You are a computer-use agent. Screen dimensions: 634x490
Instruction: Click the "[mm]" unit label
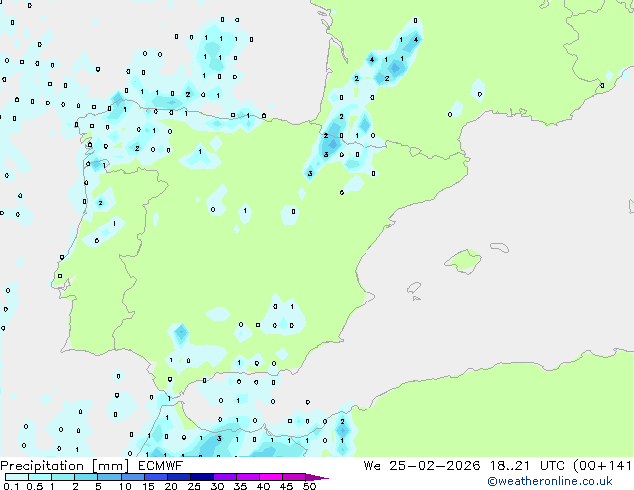pos(111,466)
